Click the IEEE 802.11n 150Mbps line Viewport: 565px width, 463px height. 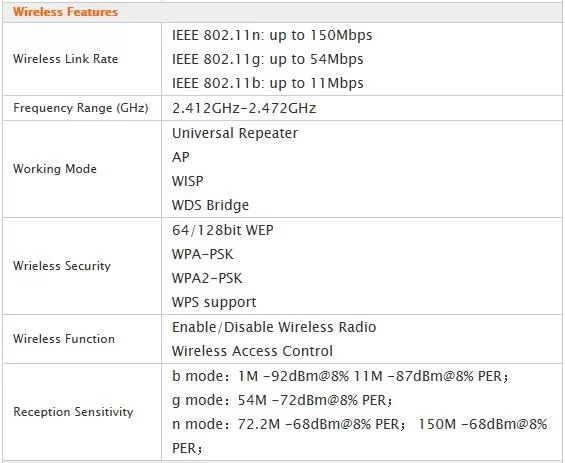(272, 35)
